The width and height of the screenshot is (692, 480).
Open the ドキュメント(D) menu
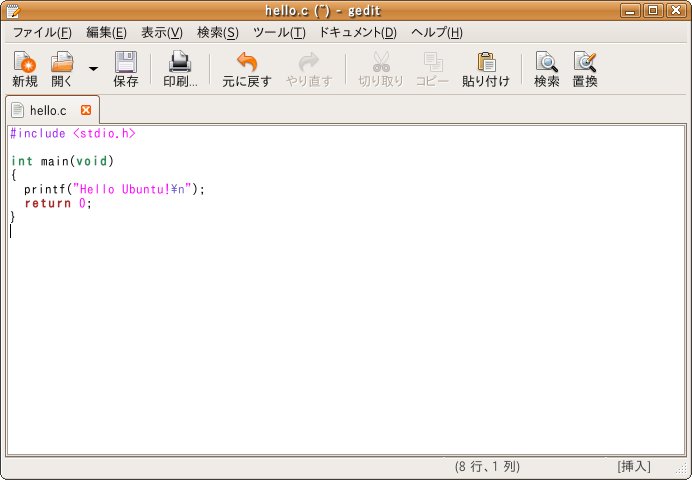point(357,32)
